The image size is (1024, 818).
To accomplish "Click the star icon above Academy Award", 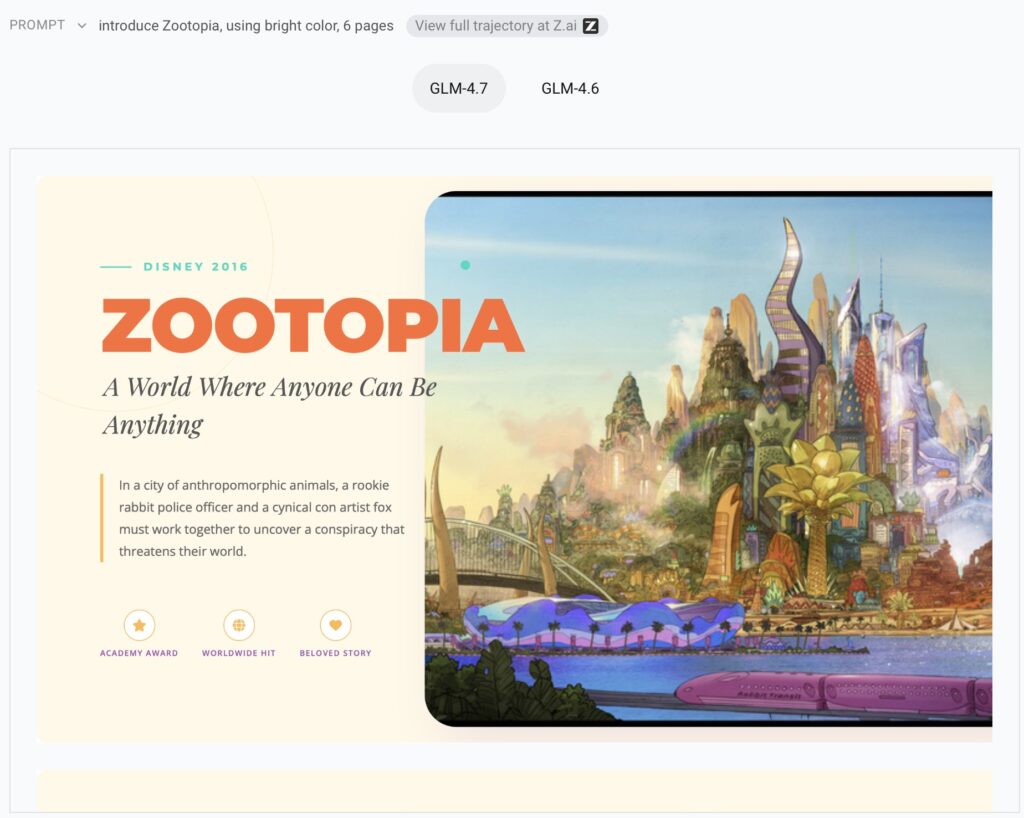I will tap(139, 626).
